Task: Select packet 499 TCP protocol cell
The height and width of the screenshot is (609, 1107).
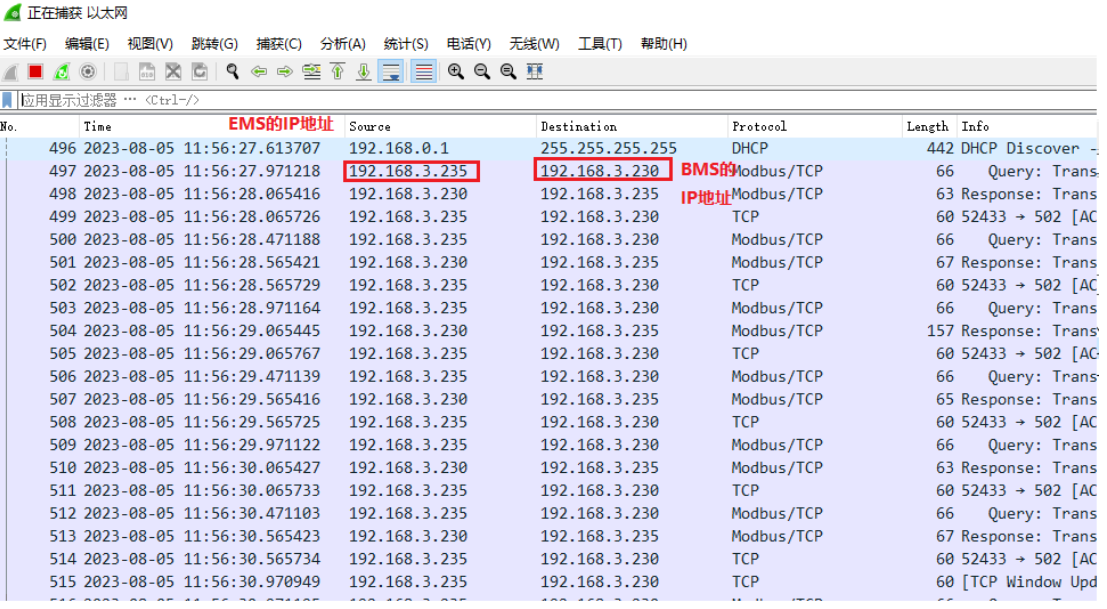Action: (746, 217)
